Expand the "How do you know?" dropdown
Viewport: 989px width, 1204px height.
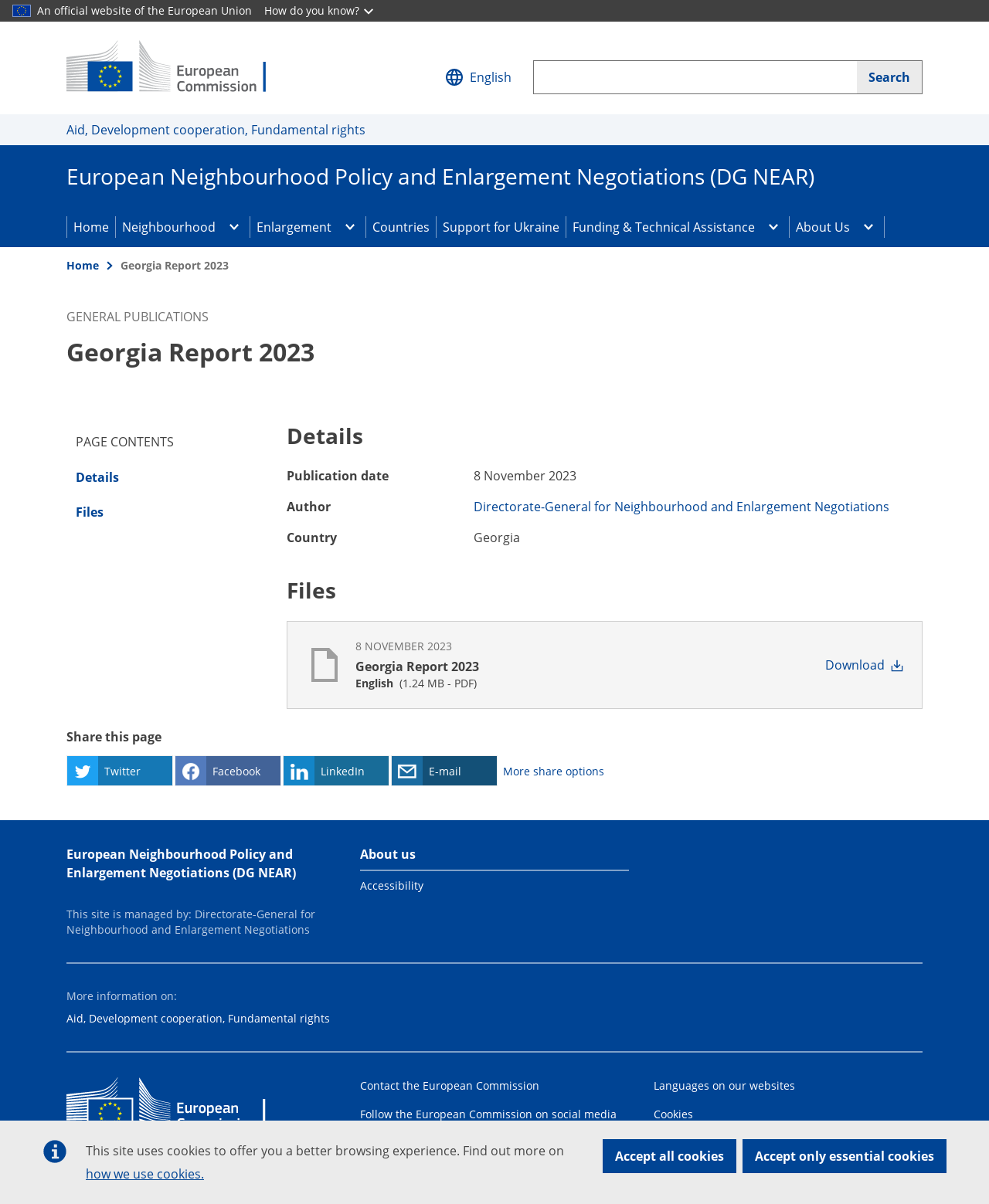319,11
